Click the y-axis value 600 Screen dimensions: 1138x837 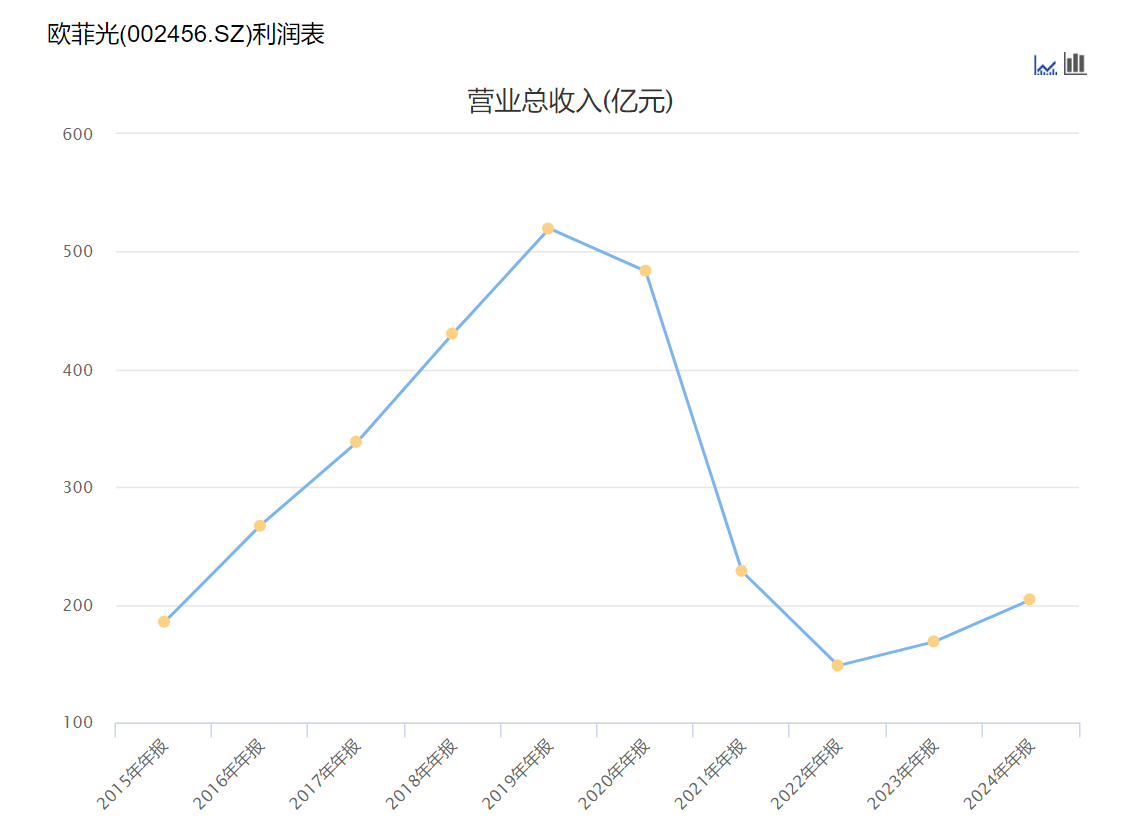pos(78,134)
